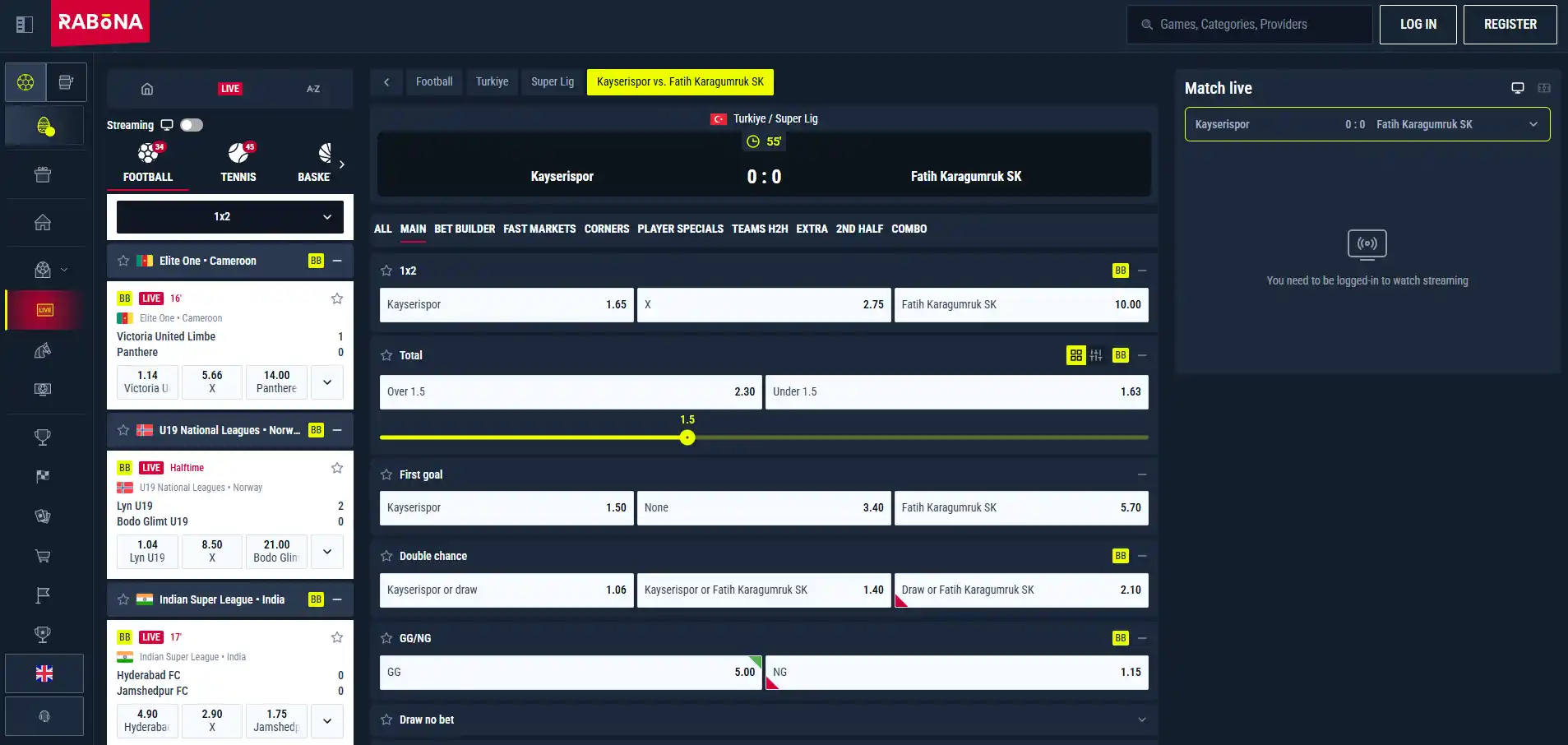Switch Total market to slider settings view
Image resolution: width=1568 pixels, height=745 pixels.
coord(1096,355)
